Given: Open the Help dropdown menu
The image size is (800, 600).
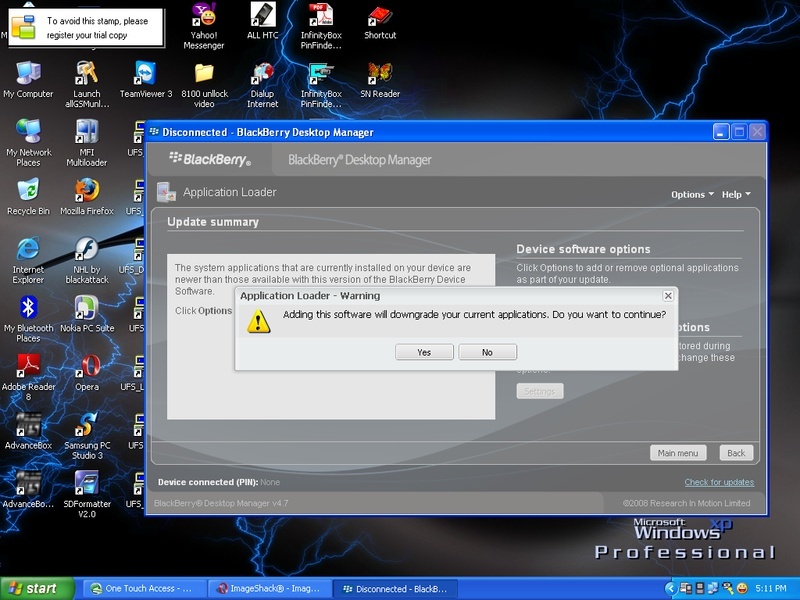Looking at the screenshot, I should (x=736, y=194).
